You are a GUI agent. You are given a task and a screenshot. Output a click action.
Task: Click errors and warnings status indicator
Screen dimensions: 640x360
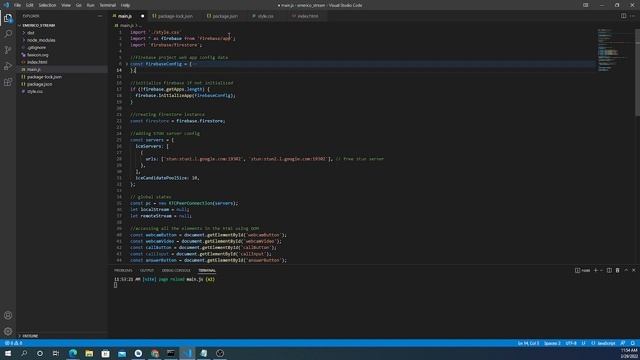[x=14, y=343]
